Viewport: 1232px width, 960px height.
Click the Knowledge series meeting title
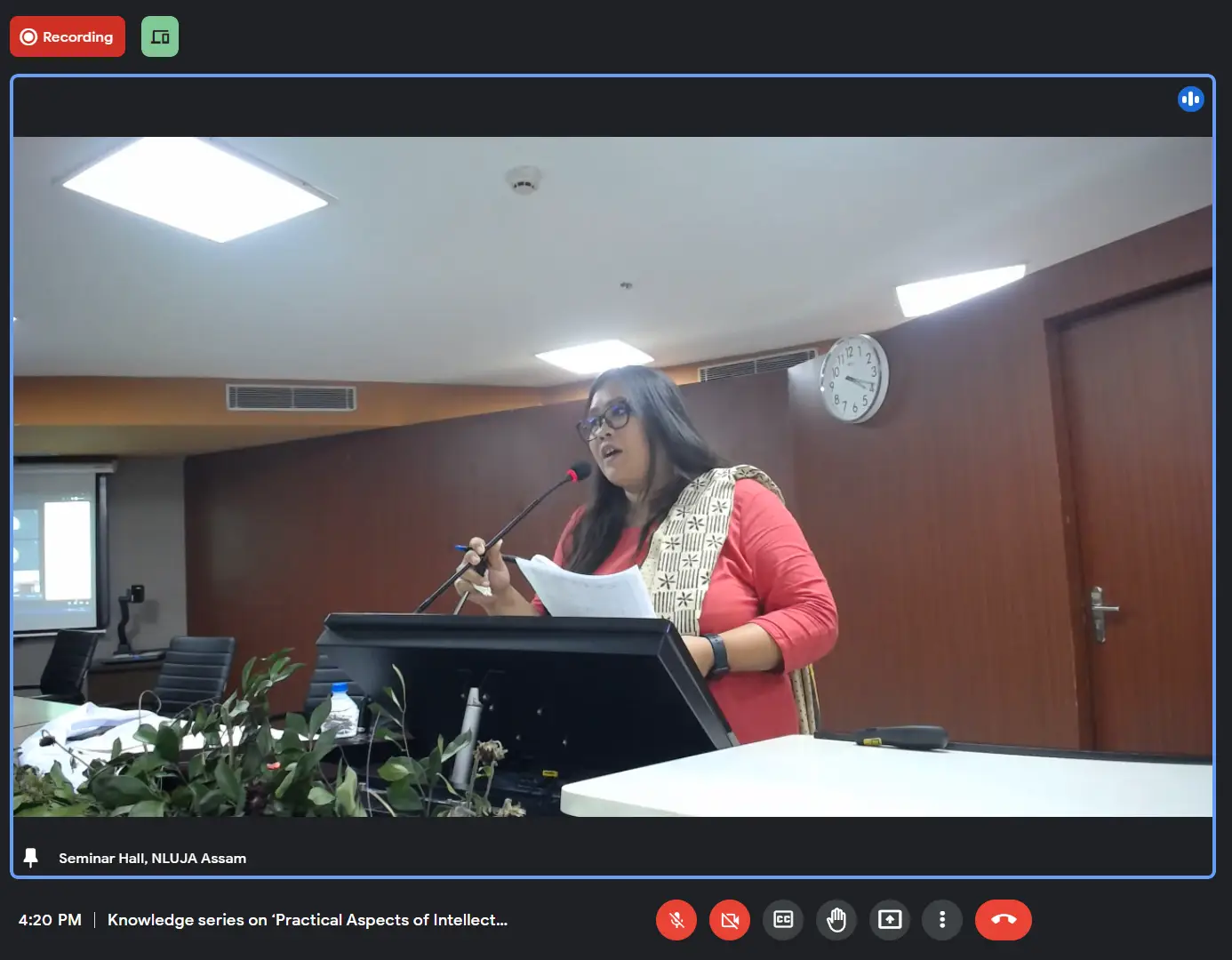coord(308,920)
